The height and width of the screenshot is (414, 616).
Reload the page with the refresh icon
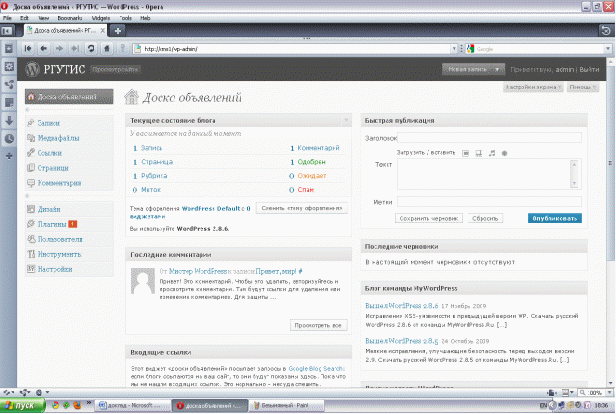tap(91, 48)
